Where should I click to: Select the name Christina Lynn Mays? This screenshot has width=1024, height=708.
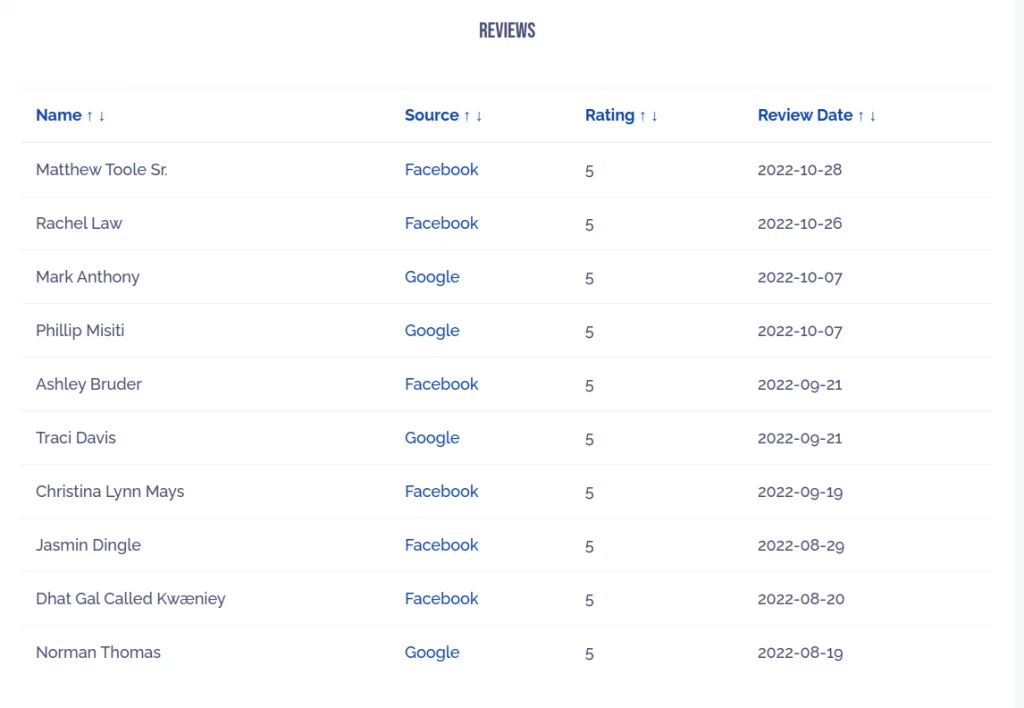point(110,491)
